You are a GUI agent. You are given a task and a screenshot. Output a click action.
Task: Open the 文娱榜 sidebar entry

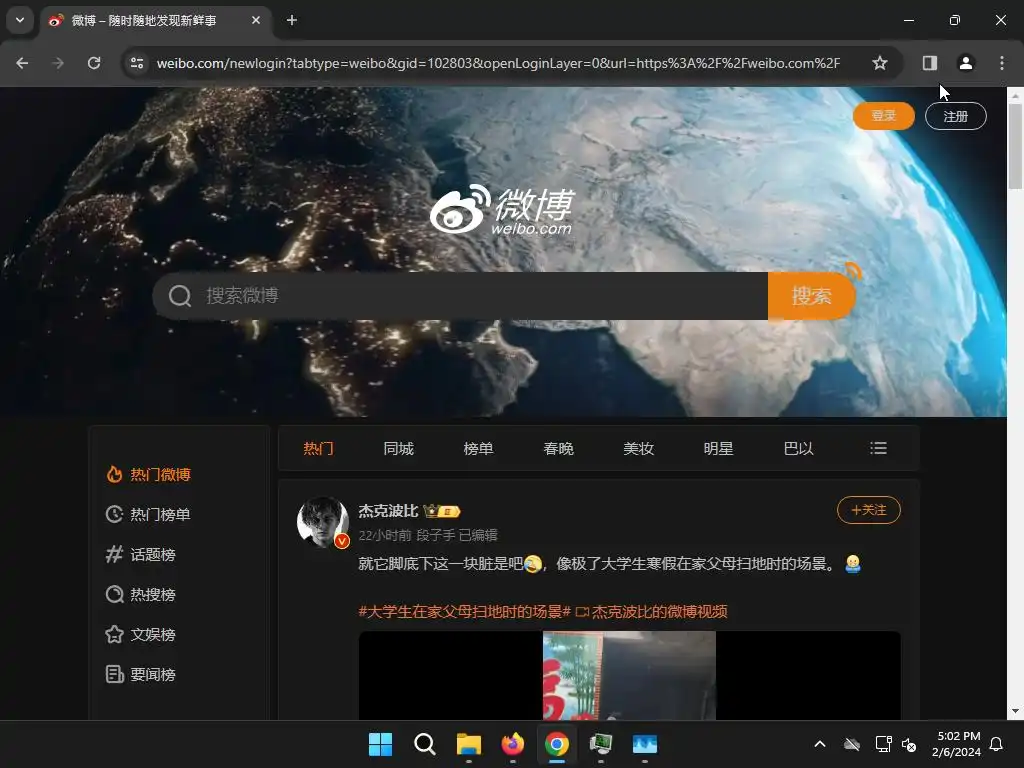140,634
